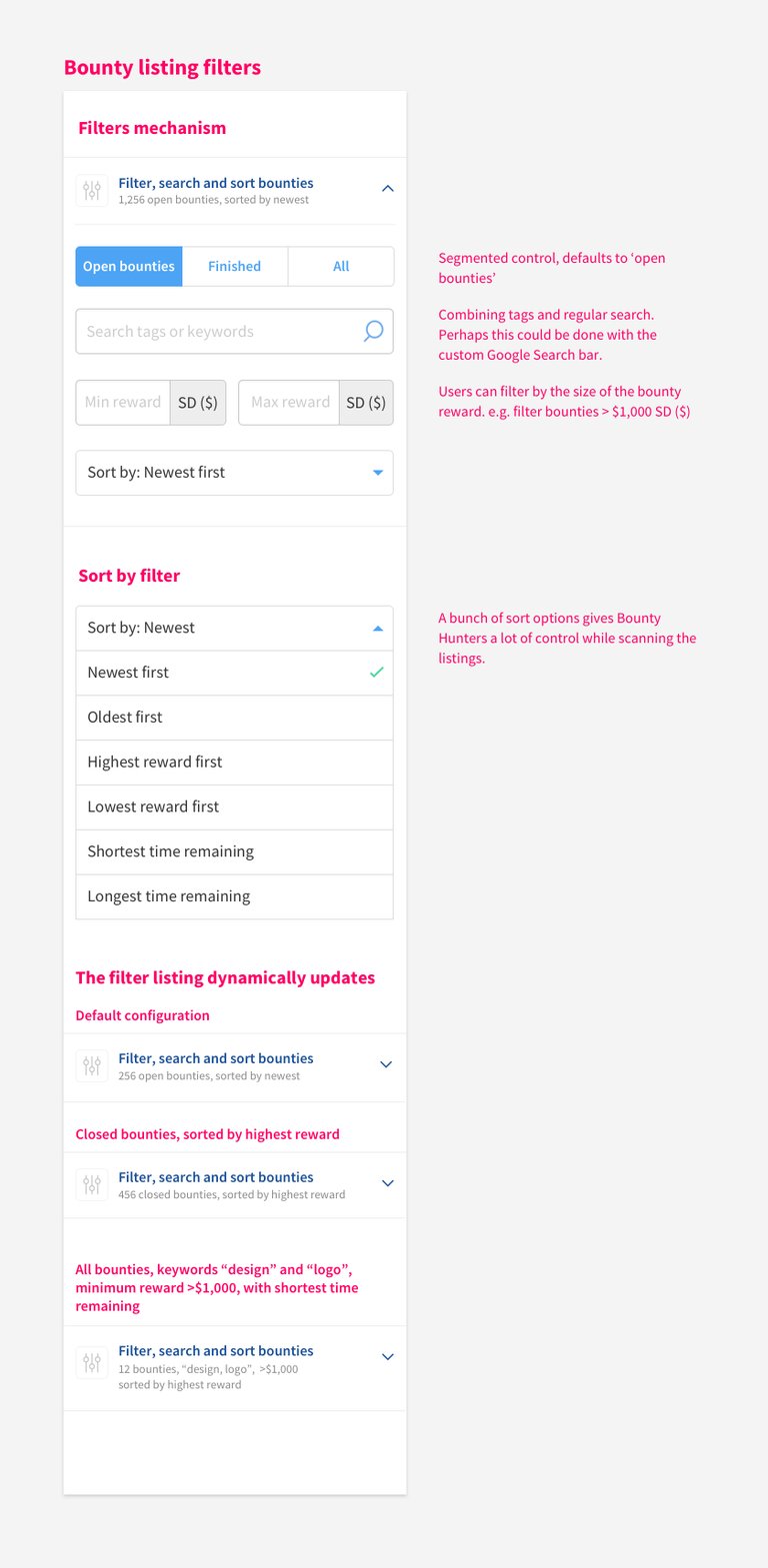Click the filter sliders icon beside 256 open bounties

tap(92, 1066)
